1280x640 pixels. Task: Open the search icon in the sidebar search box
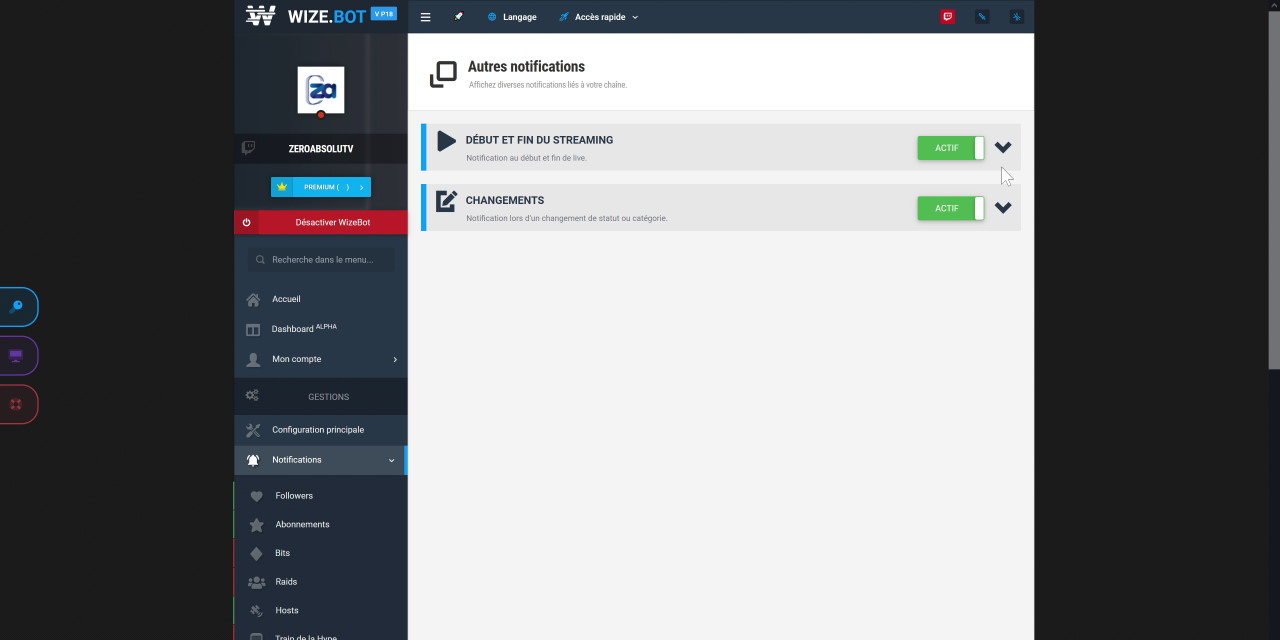pos(260,259)
